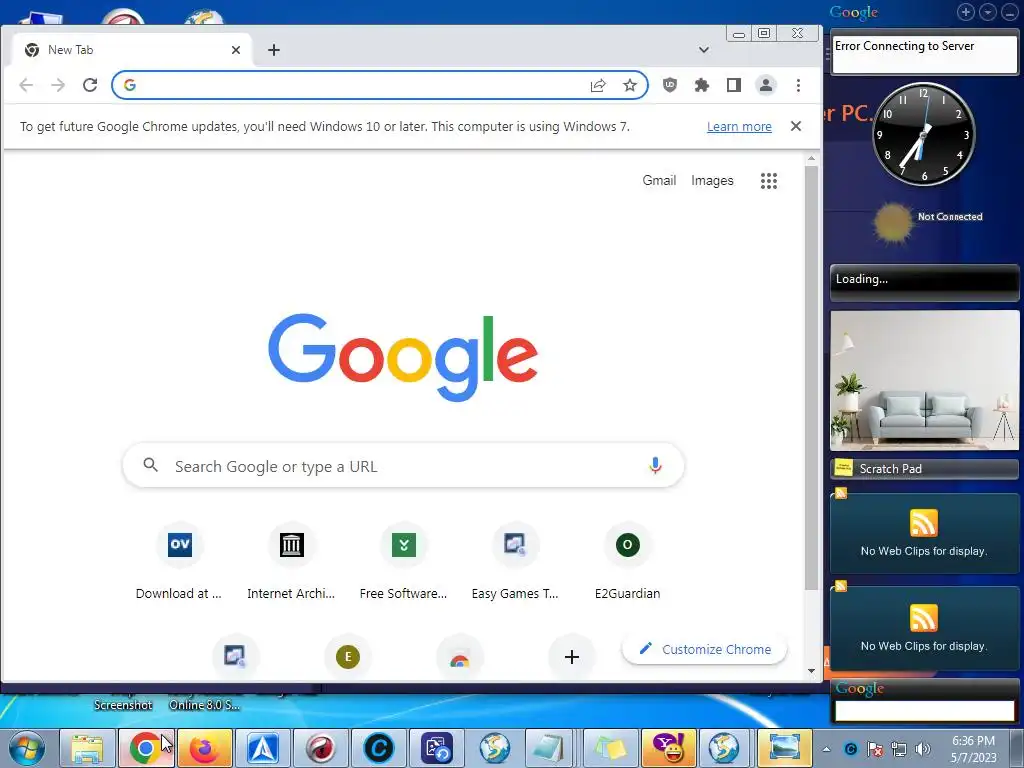This screenshot has width=1024, height=768.
Task: Follow the Learn more link
Action: (739, 127)
